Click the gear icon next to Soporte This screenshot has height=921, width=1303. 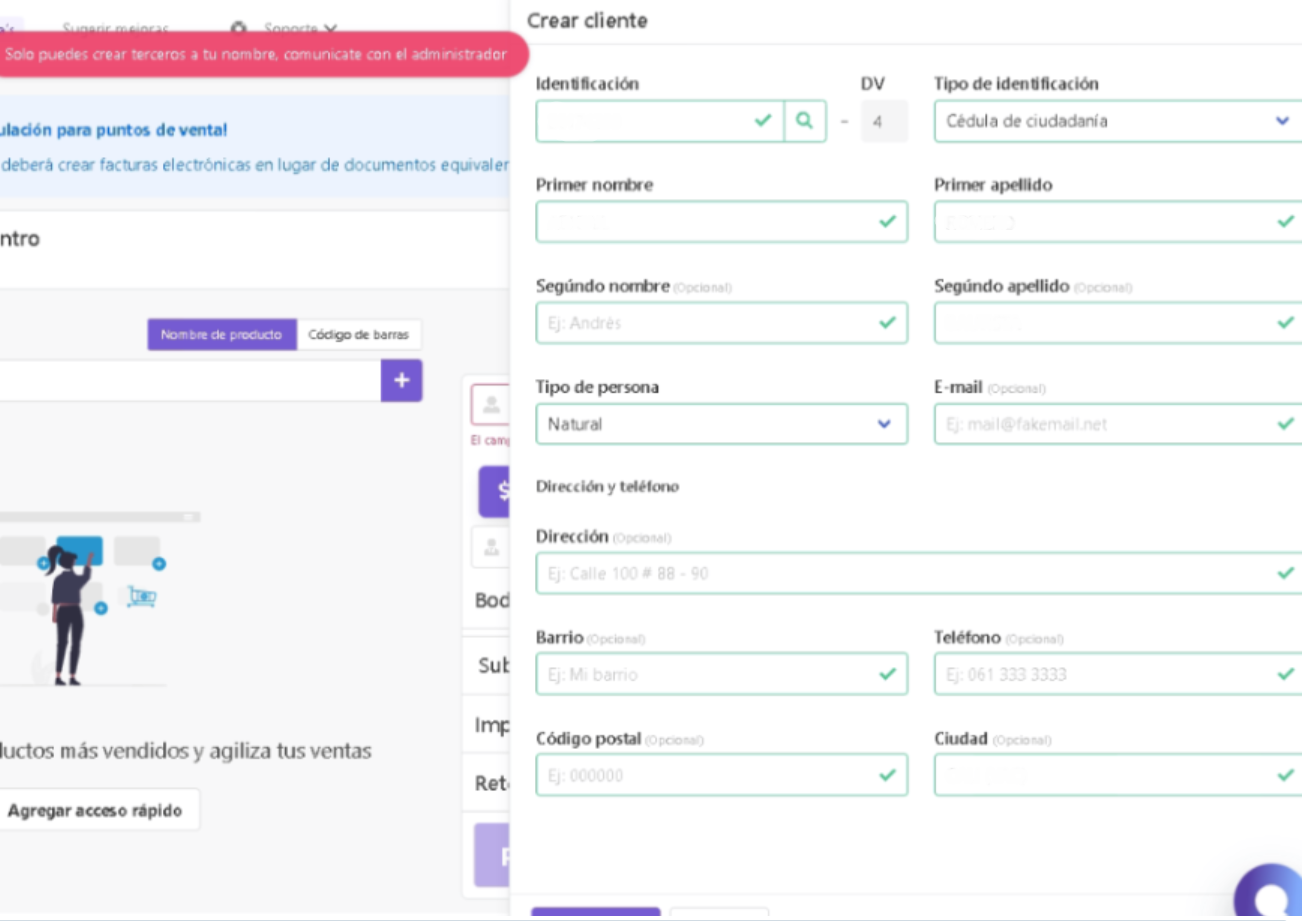[238, 29]
